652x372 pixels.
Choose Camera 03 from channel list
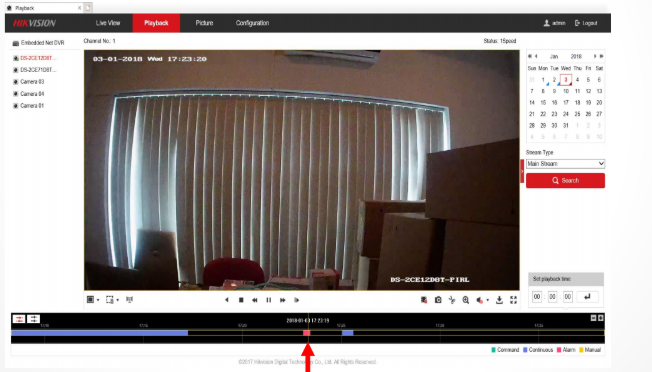[x=32, y=82]
